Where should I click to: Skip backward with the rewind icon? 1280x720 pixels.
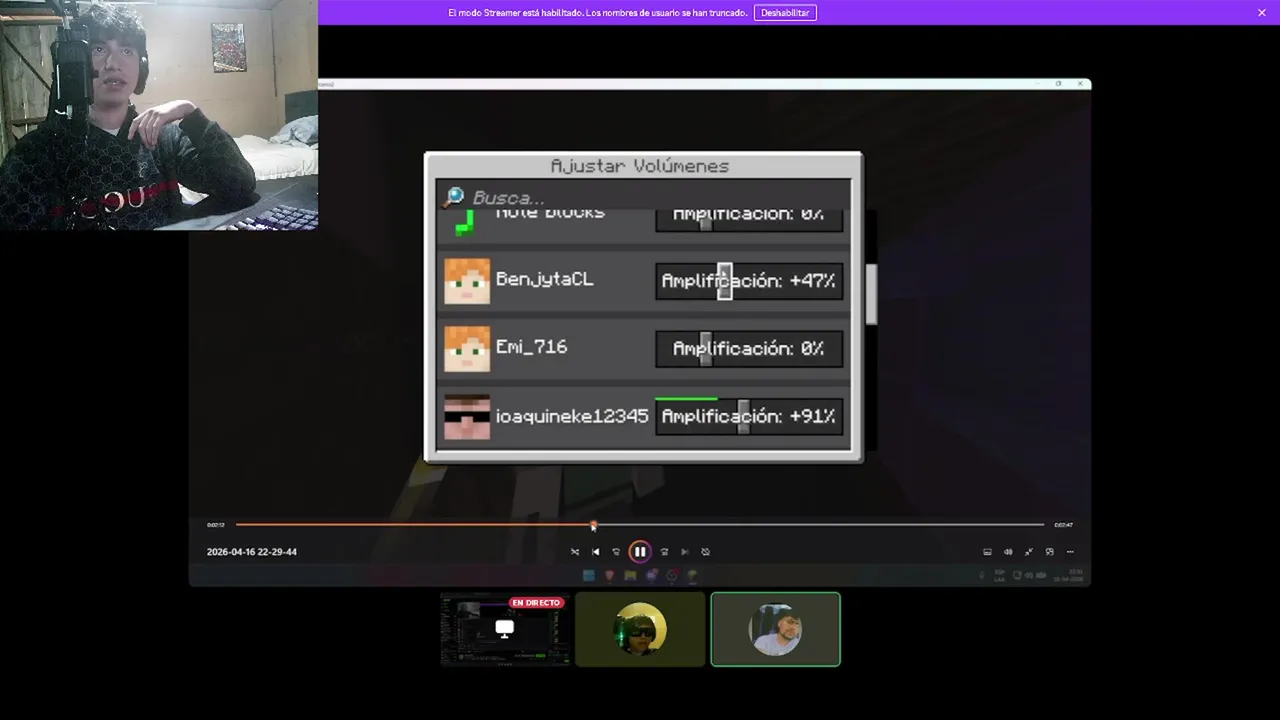616,552
